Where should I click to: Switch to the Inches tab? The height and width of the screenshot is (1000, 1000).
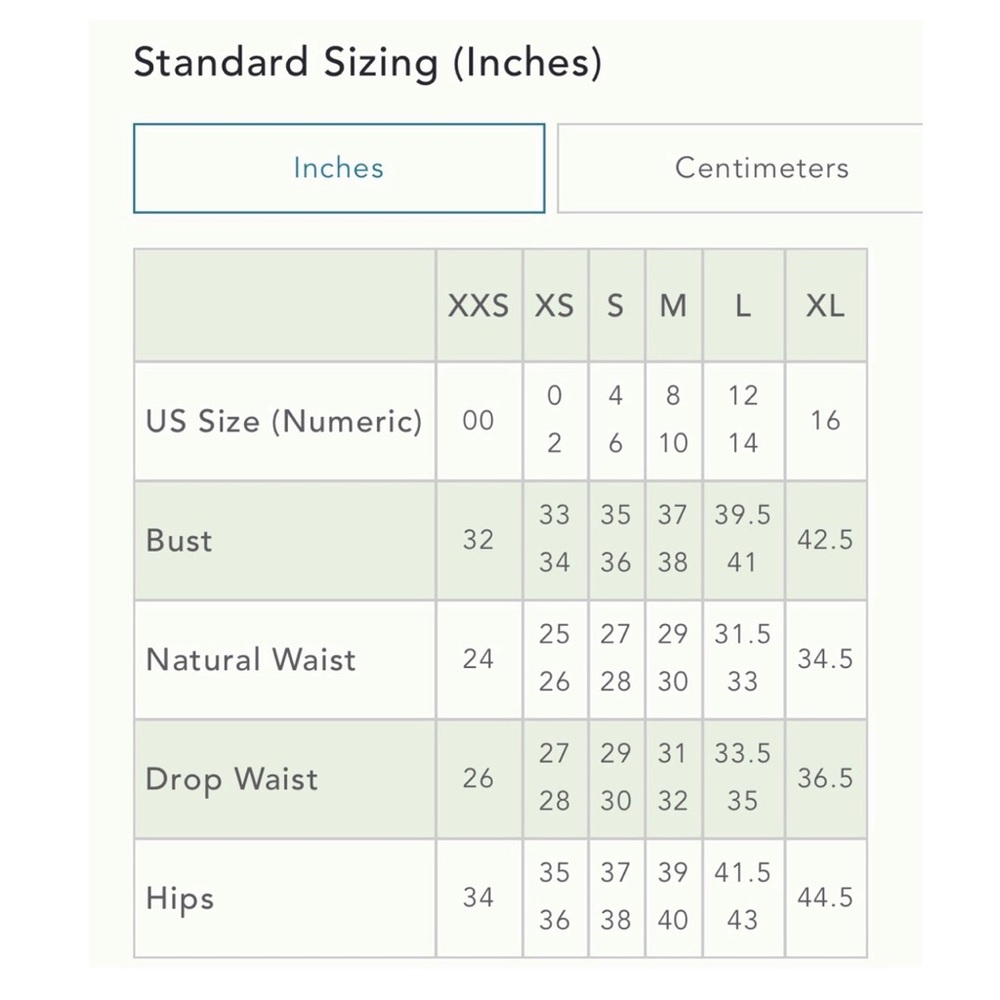(338, 168)
